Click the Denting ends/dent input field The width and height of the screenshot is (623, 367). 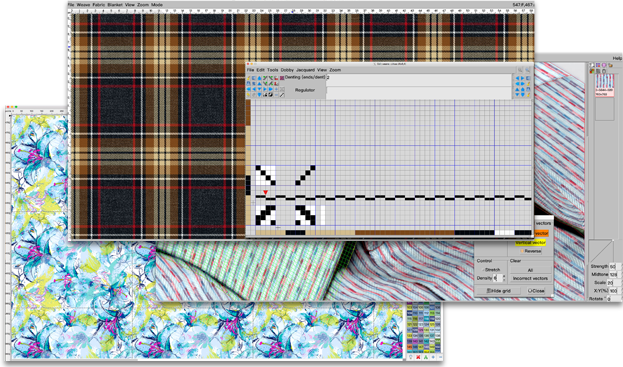coord(419,78)
